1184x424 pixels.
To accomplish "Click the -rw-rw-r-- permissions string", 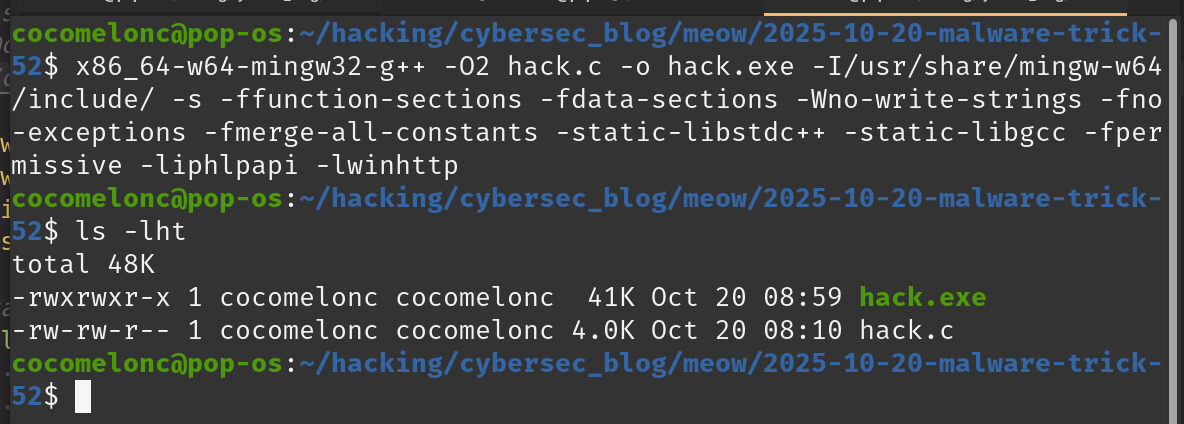I will point(86,330).
